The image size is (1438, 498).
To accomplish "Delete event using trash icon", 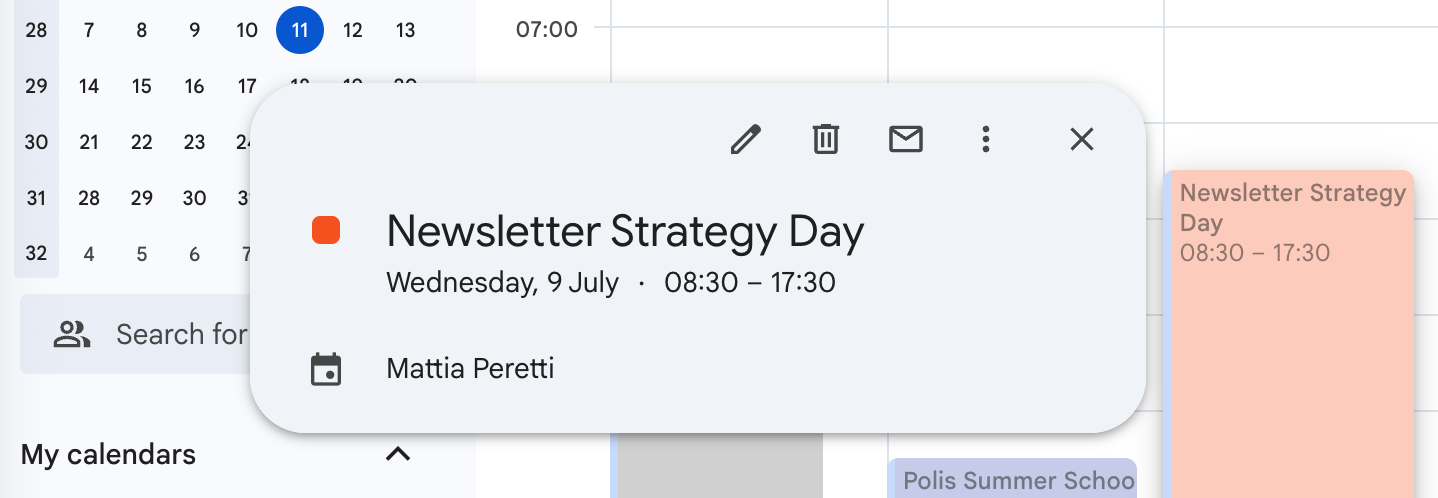I will (x=825, y=139).
